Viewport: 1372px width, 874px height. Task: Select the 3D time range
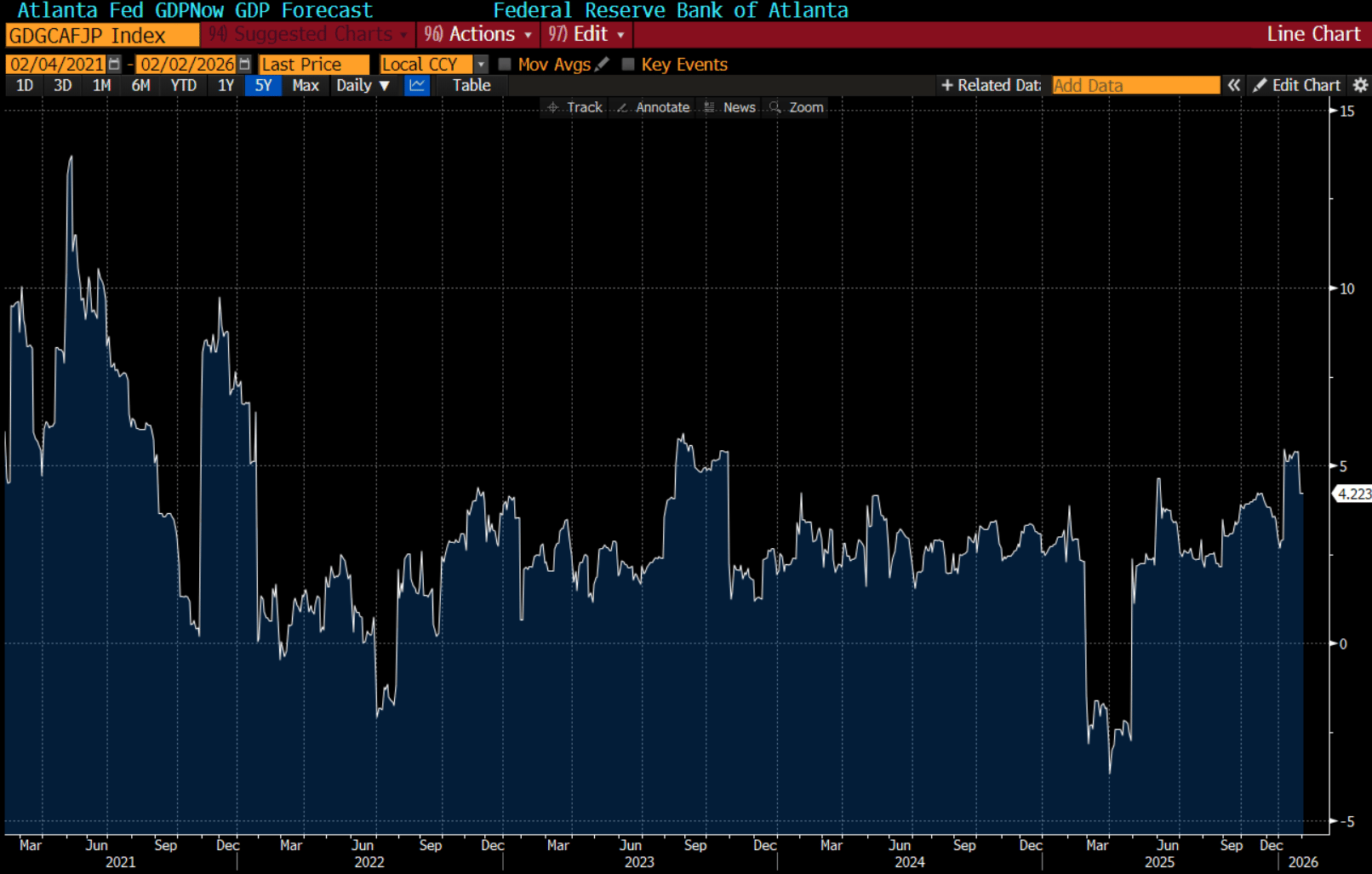63,85
